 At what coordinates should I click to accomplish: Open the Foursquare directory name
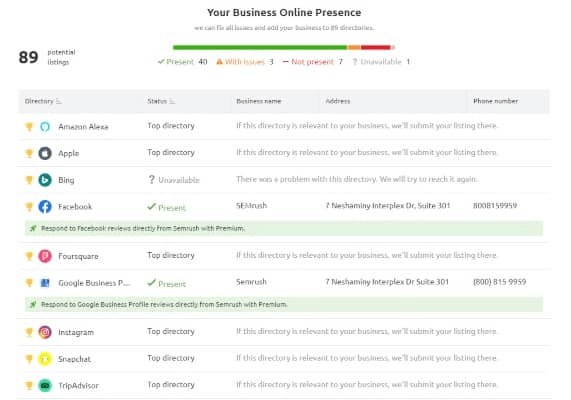coord(78,256)
